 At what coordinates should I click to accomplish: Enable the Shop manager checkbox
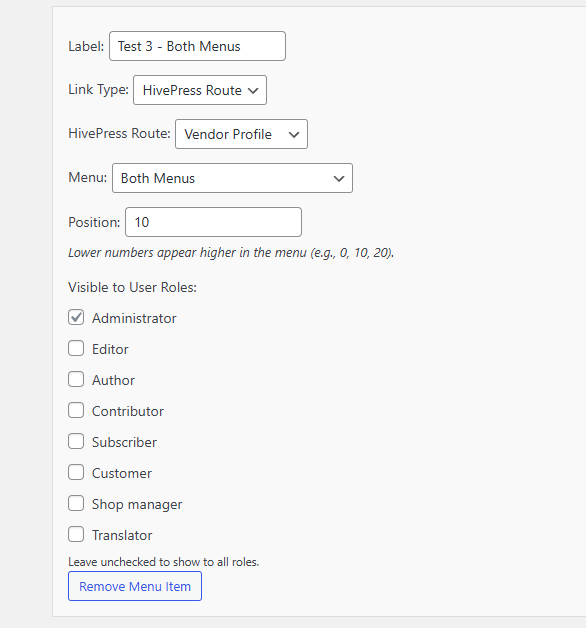(76, 503)
